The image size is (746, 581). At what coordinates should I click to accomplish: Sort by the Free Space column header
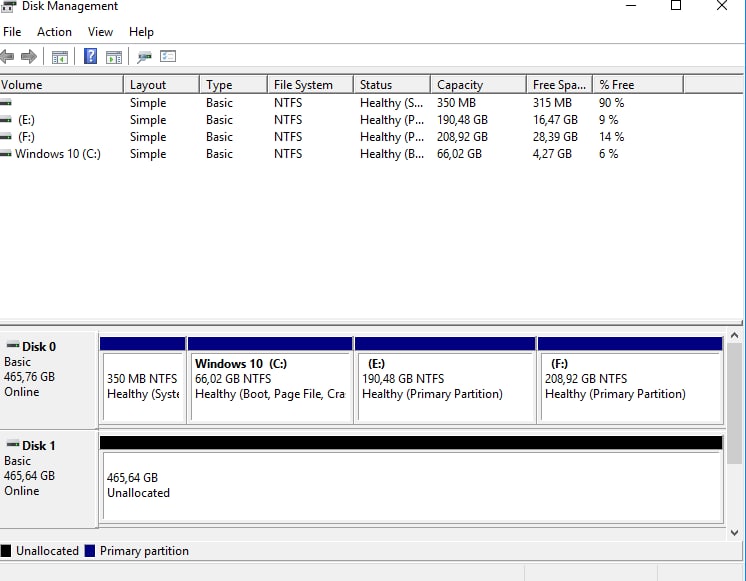tap(560, 85)
